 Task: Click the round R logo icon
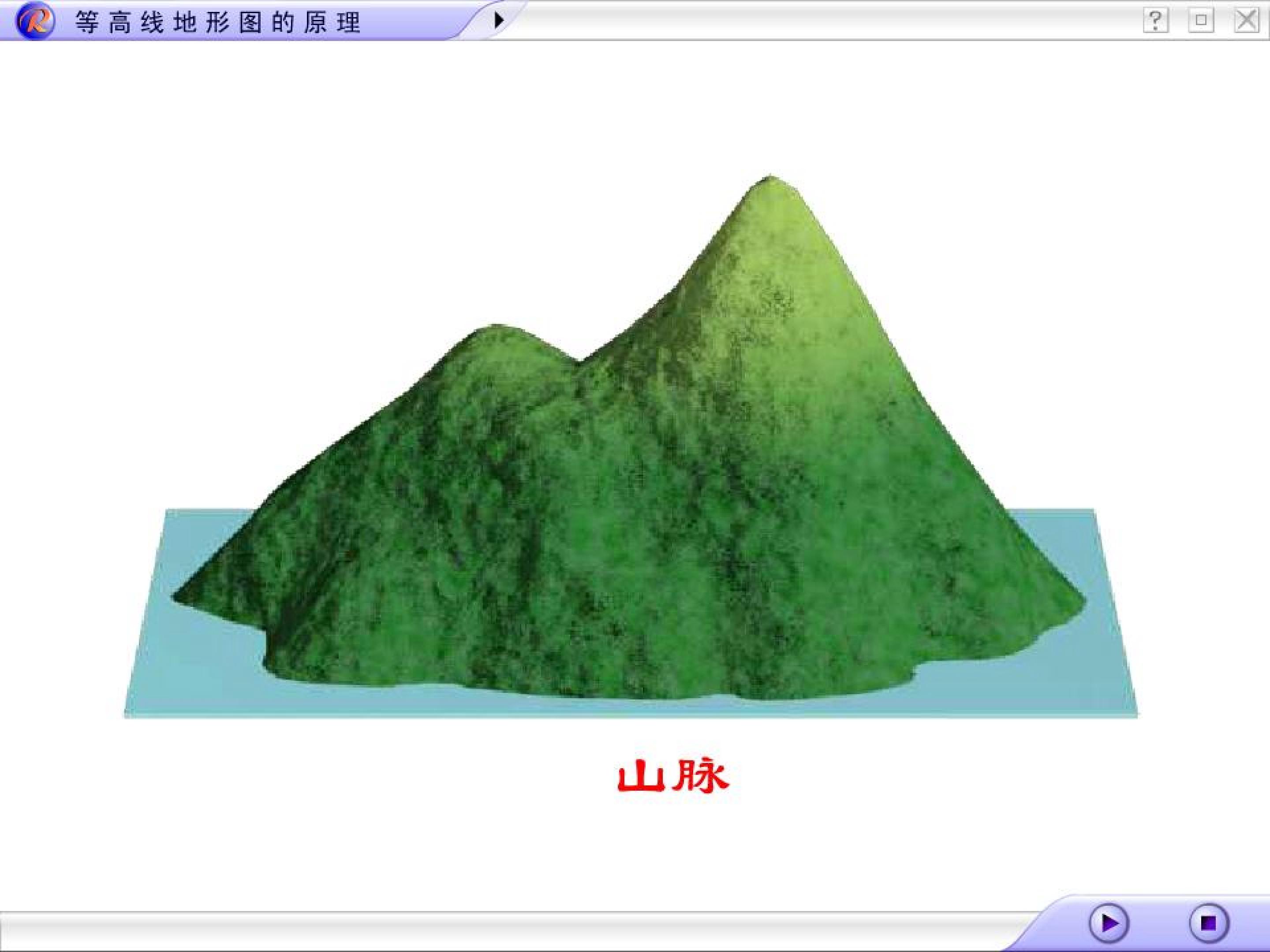click(x=36, y=21)
